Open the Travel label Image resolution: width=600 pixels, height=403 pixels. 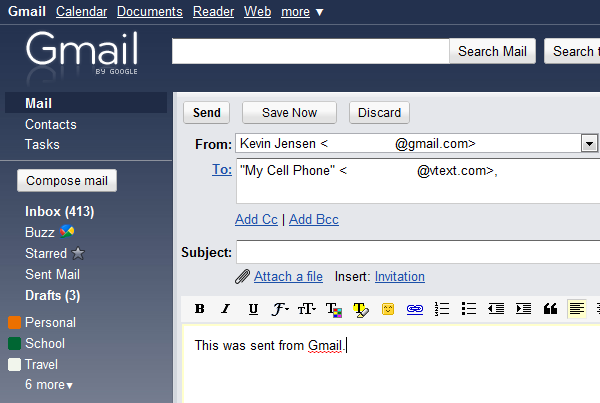[x=41, y=364]
